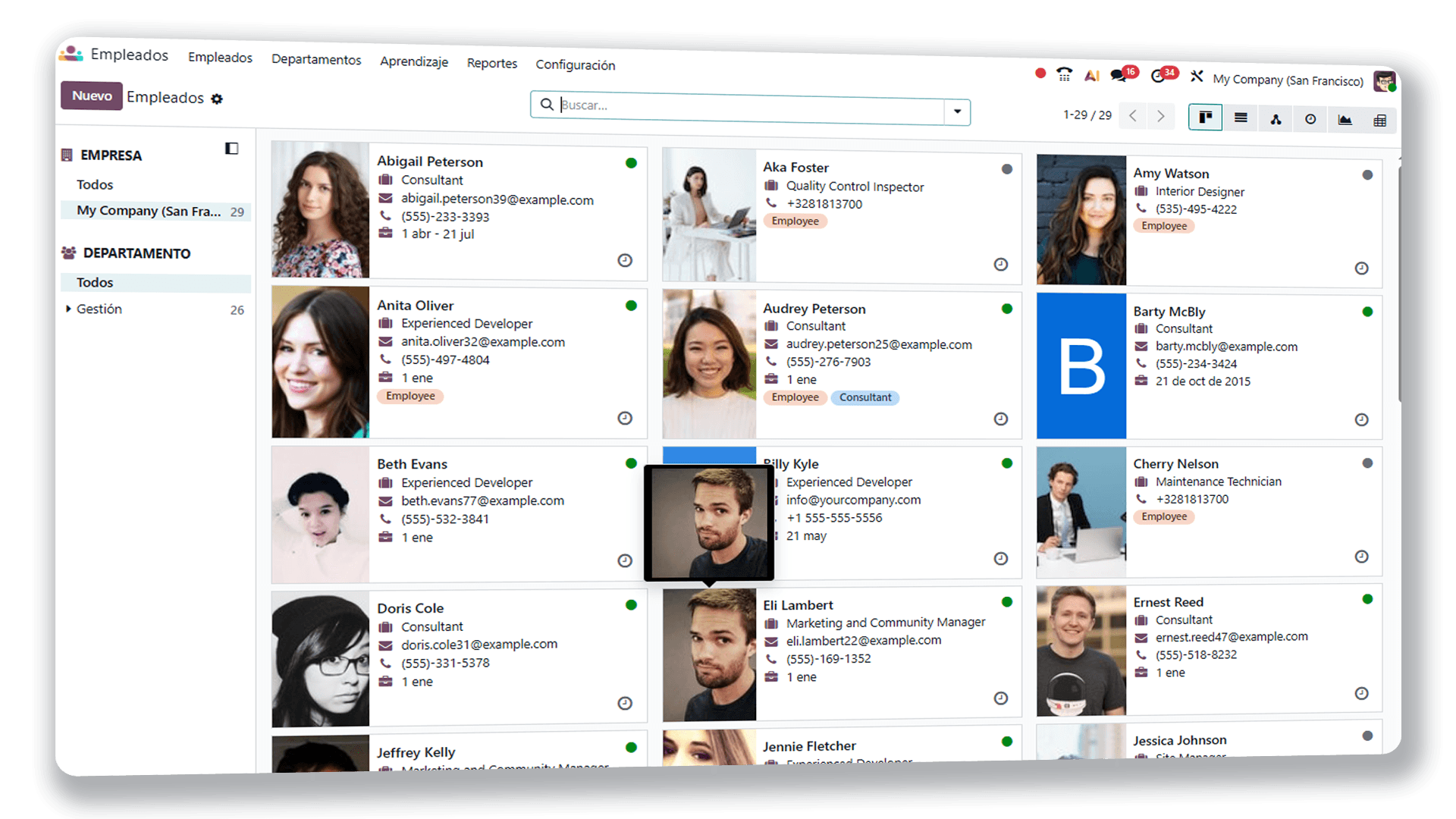Viewport: 1456px width, 819px height.
Task: Click Barty McBly's blue B avatar
Action: (1081, 366)
